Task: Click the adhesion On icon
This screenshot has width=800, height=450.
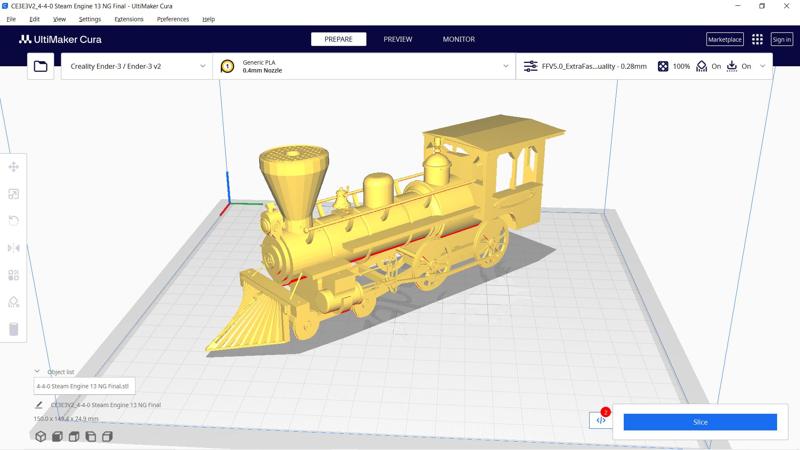Action: 732,66
